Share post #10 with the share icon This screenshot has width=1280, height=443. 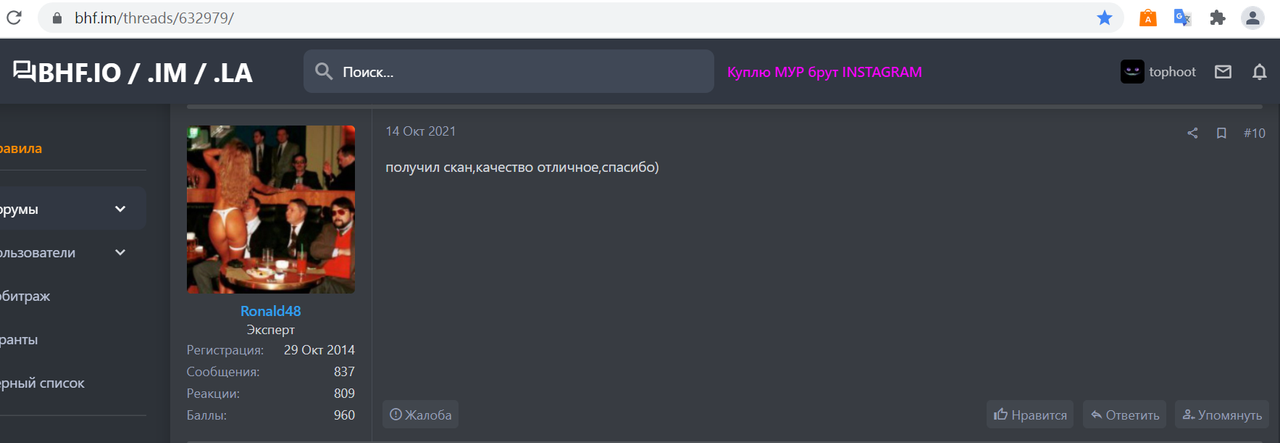pyautogui.click(x=1192, y=133)
